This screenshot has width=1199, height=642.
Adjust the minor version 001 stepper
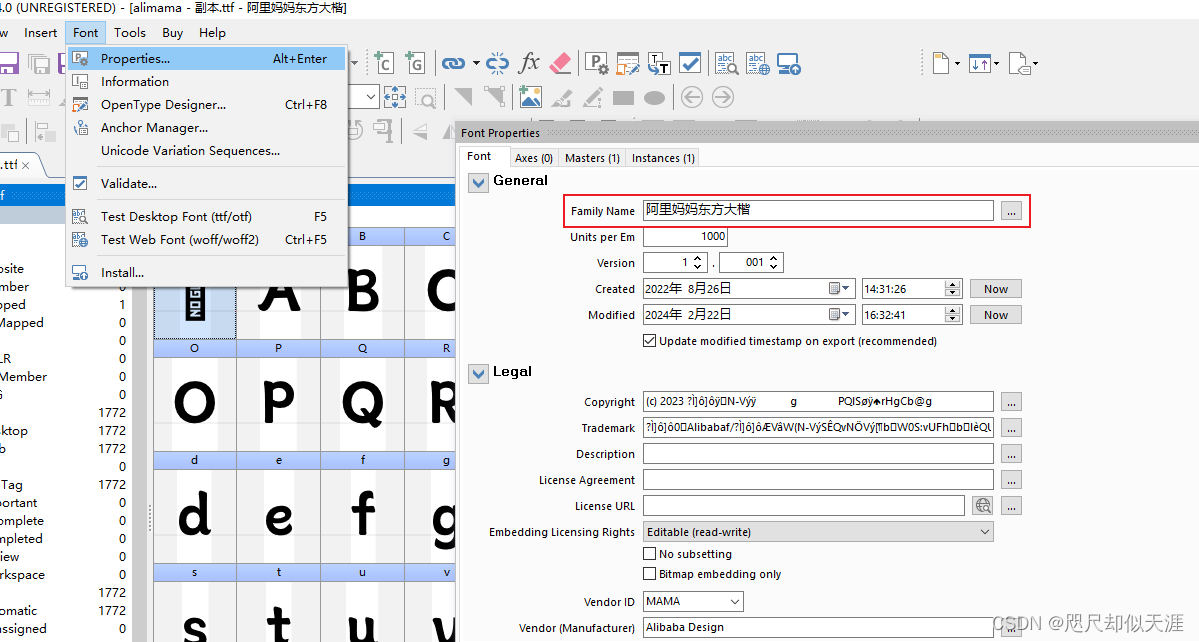(773, 262)
